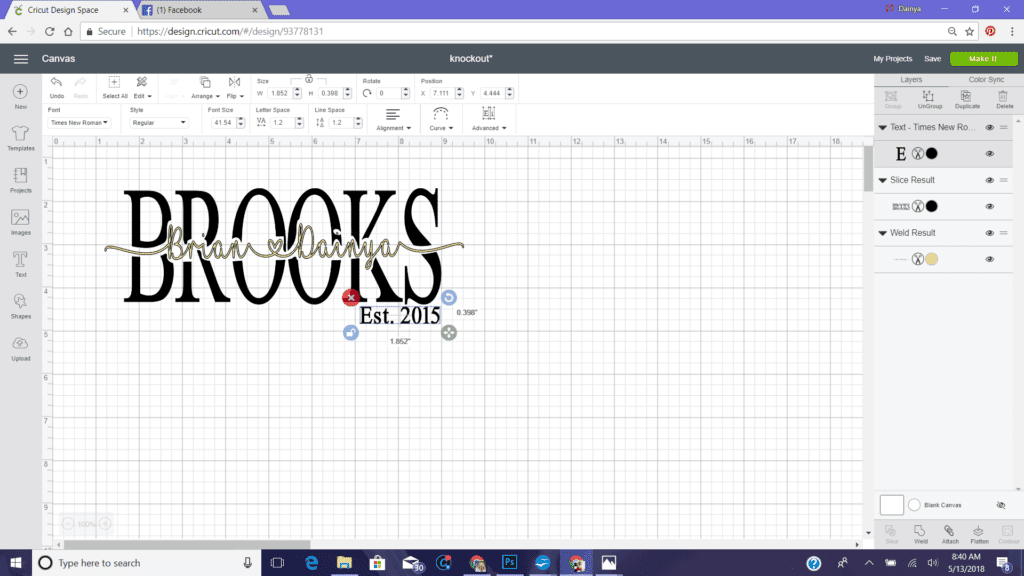The height and width of the screenshot is (576, 1024).
Task: Open My Projects link
Action: (x=892, y=59)
